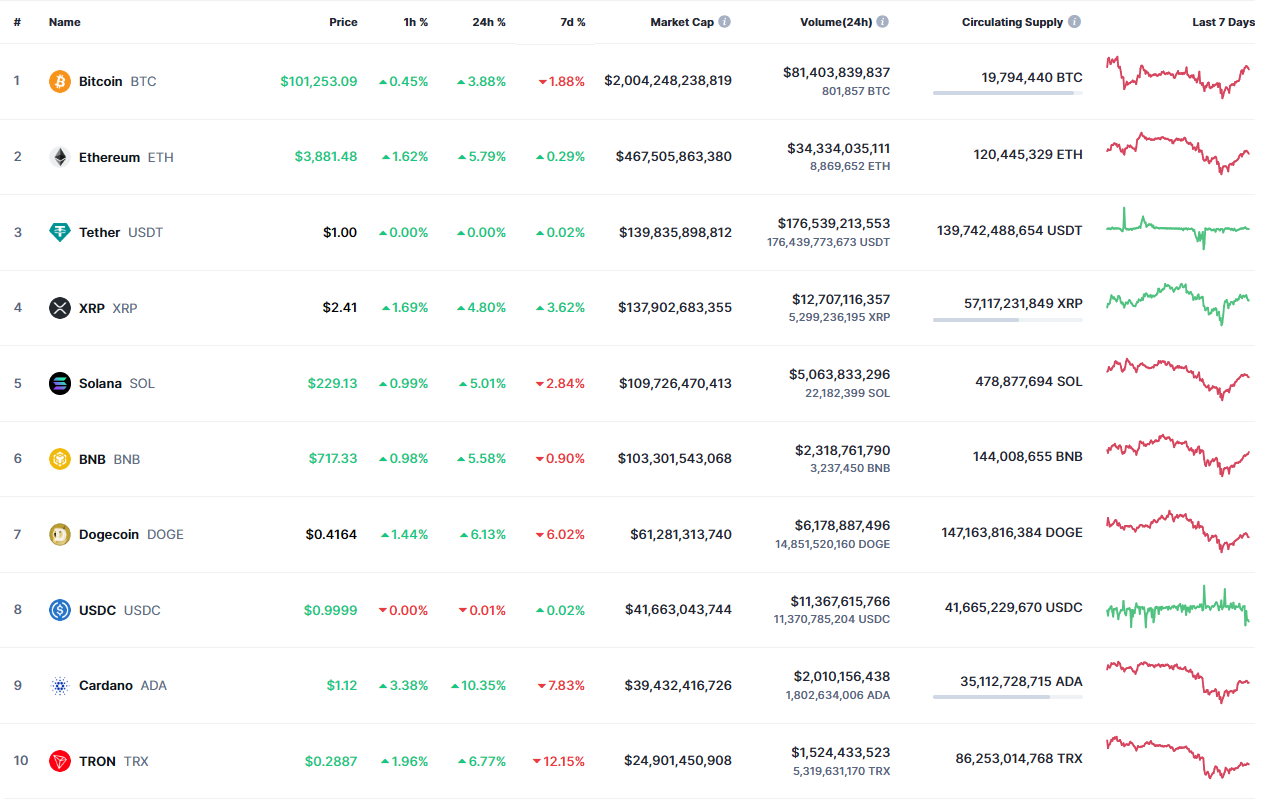The height and width of the screenshot is (802, 1266).
Task: Click the Volume(24h) info icon
Action: coord(883,22)
